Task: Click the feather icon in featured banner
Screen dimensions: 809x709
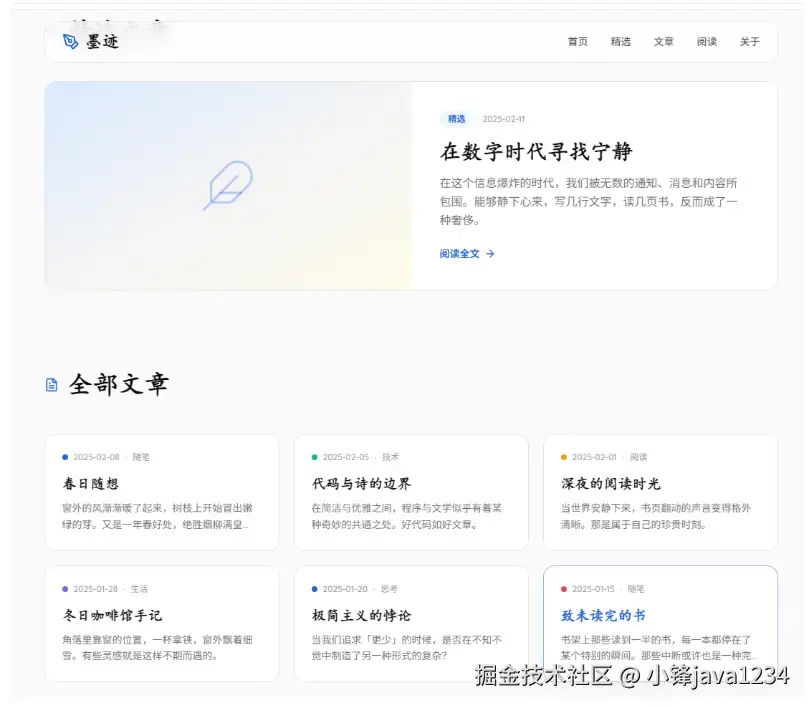Action: point(228,185)
